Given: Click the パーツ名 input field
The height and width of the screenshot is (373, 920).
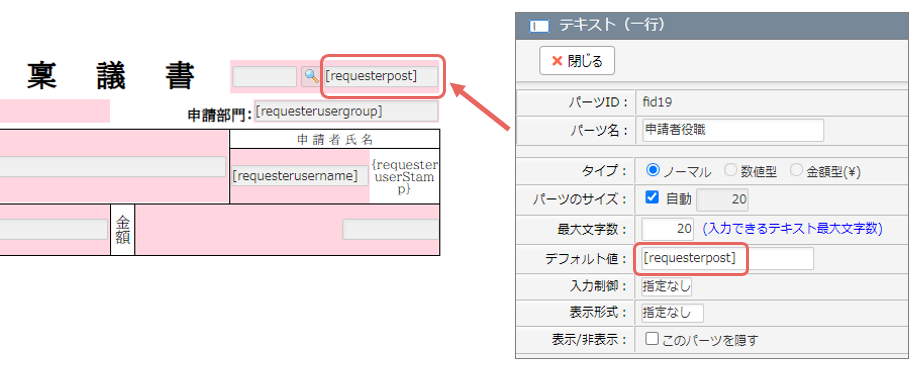Looking at the screenshot, I should coord(732,130).
